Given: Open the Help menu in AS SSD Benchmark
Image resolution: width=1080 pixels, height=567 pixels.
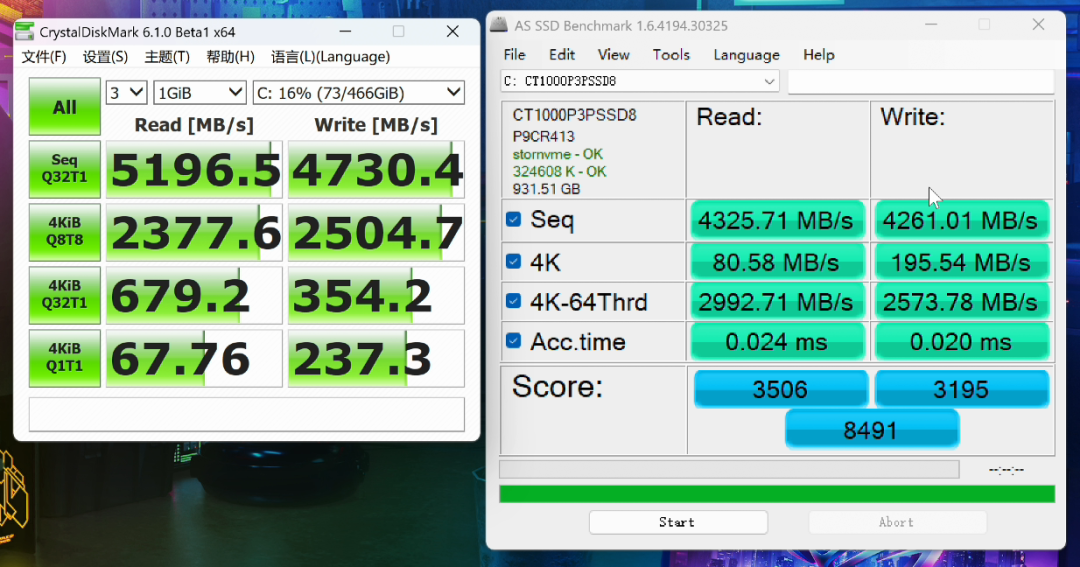Looking at the screenshot, I should tap(819, 54).
